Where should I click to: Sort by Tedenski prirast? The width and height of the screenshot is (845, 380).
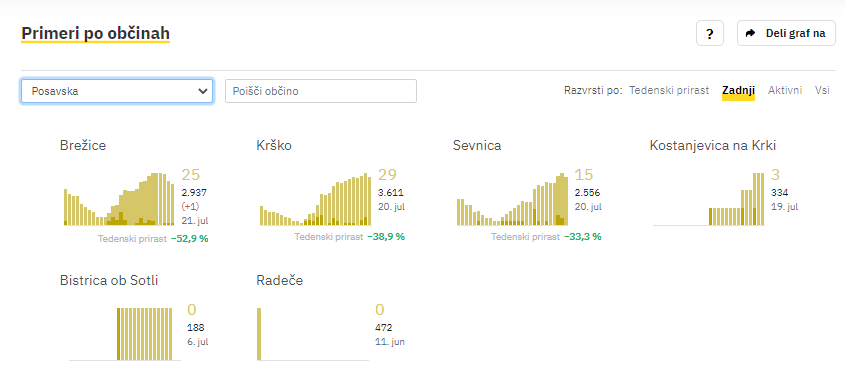point(669,91)
